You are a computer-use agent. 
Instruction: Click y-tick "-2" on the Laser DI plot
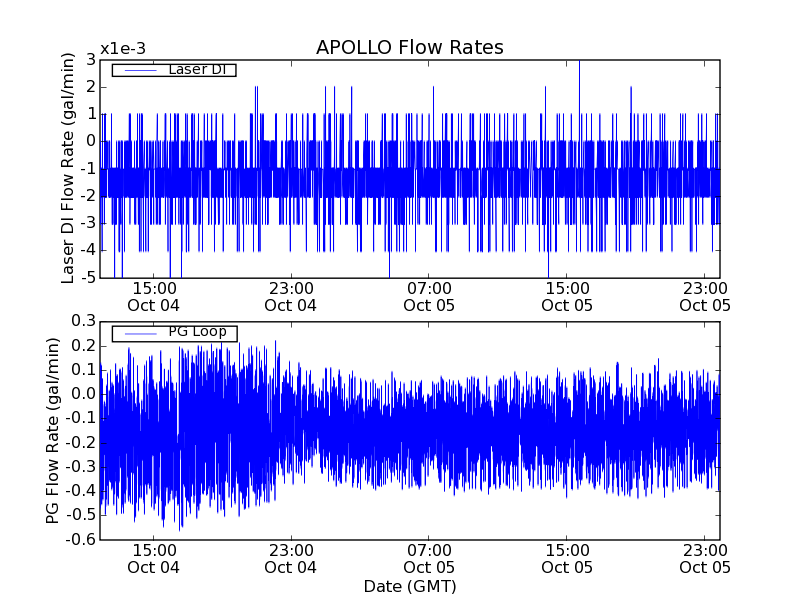coord(88,196)
